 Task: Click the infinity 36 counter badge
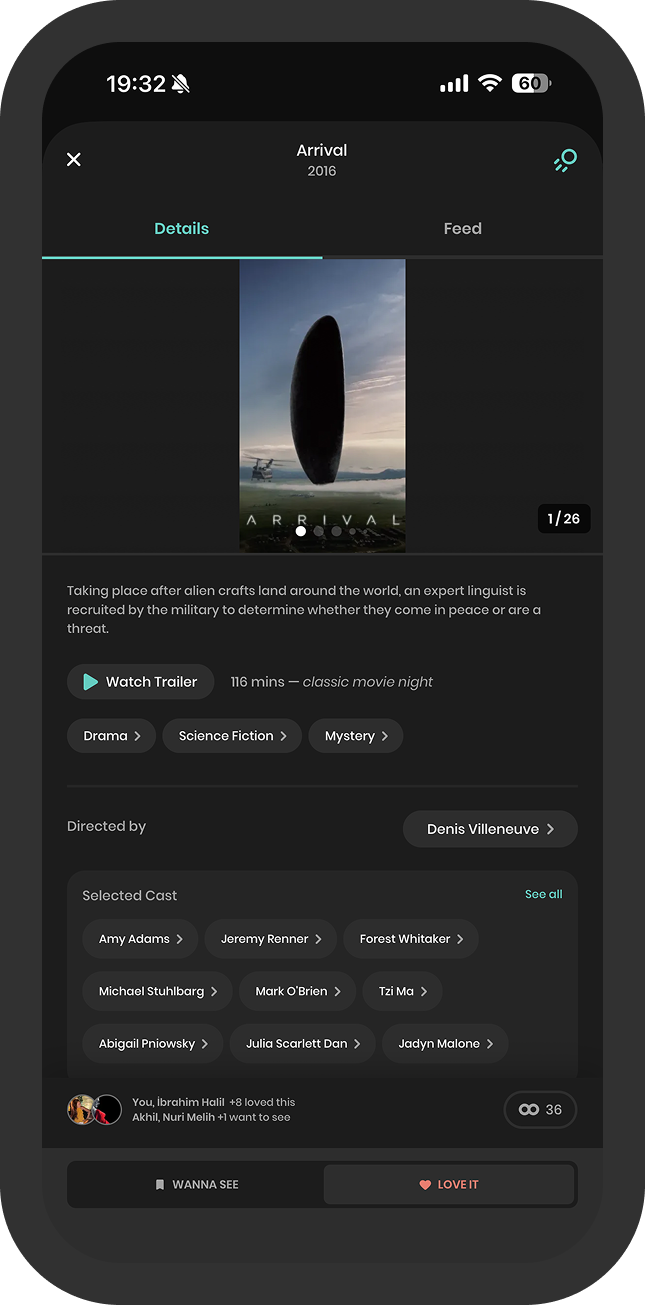tap(540, 1109)
